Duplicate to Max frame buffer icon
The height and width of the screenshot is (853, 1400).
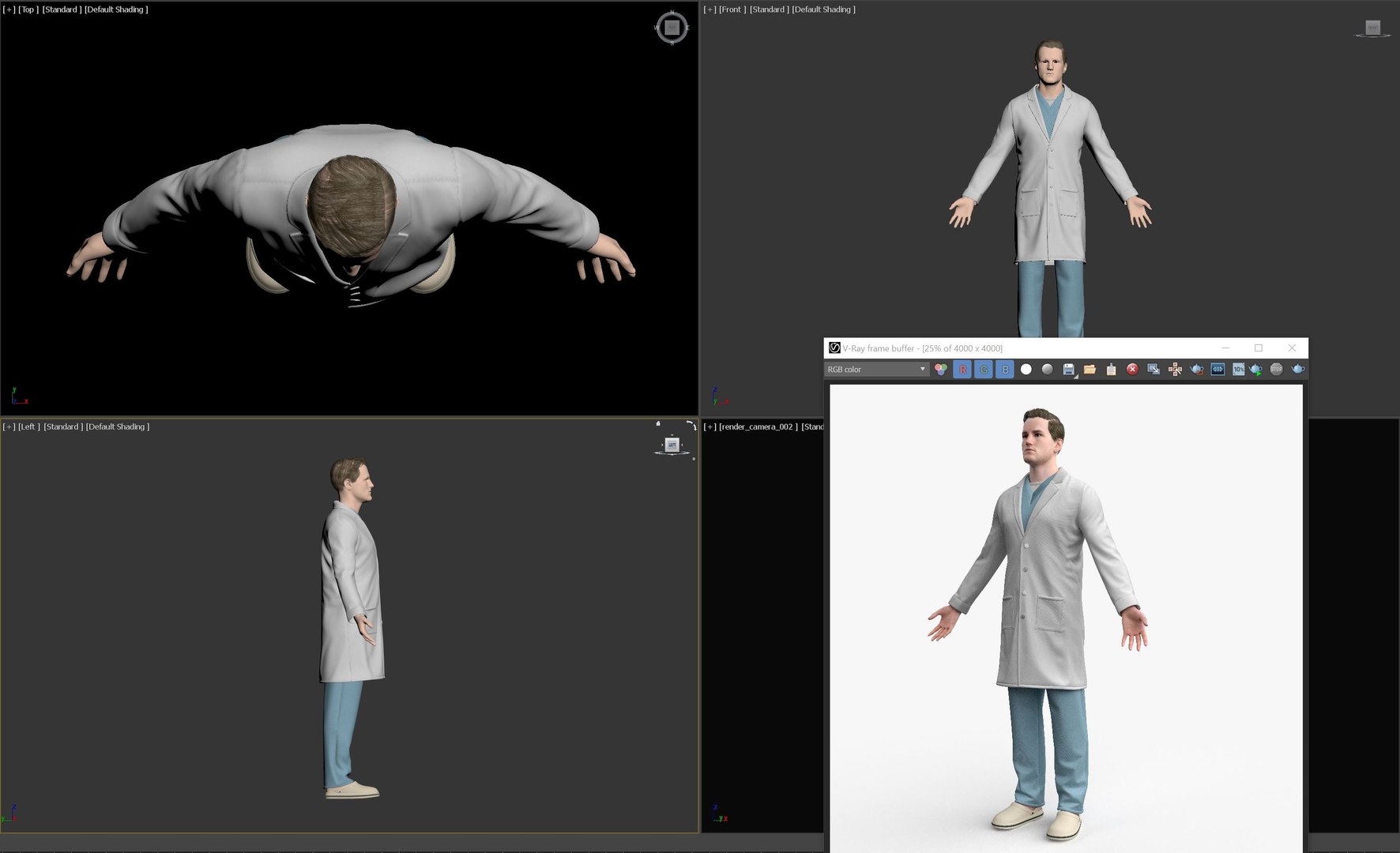click(1153, 369)
